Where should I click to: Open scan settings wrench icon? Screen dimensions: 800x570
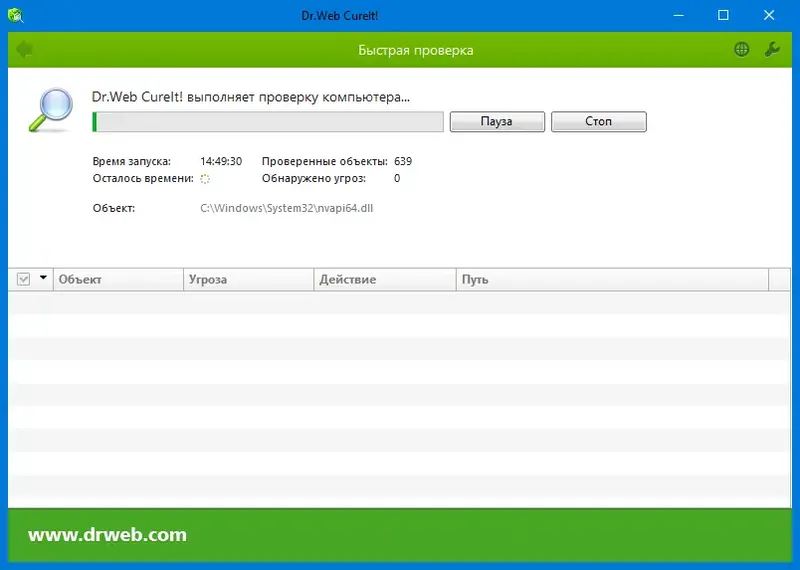[772, 49]
